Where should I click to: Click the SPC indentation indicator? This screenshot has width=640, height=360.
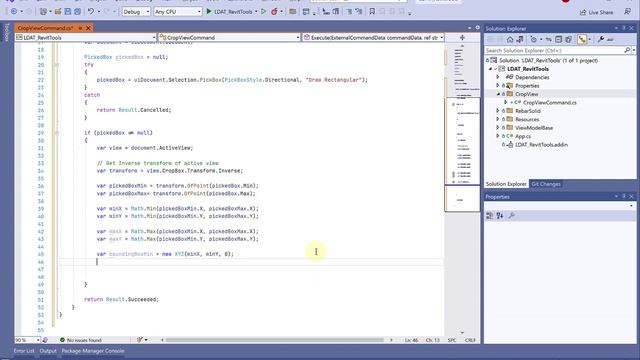pos(452,340)
